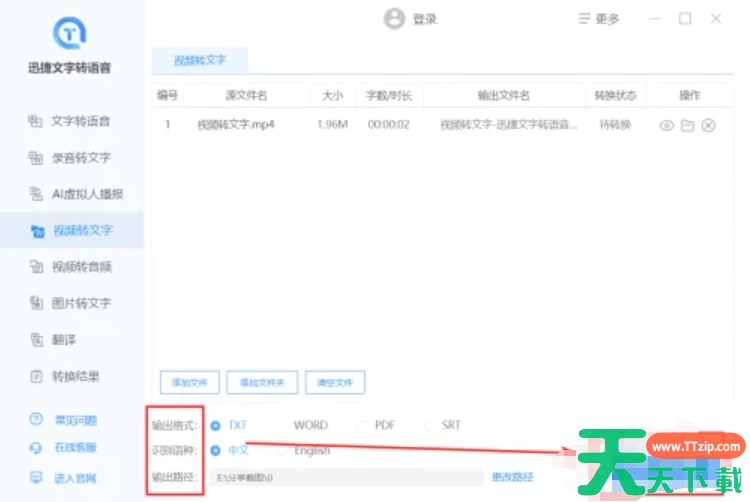This screenshot has height=502, width=750.
Task: Click the 图片转文字 sidebar icon
Action: point(36,303)
